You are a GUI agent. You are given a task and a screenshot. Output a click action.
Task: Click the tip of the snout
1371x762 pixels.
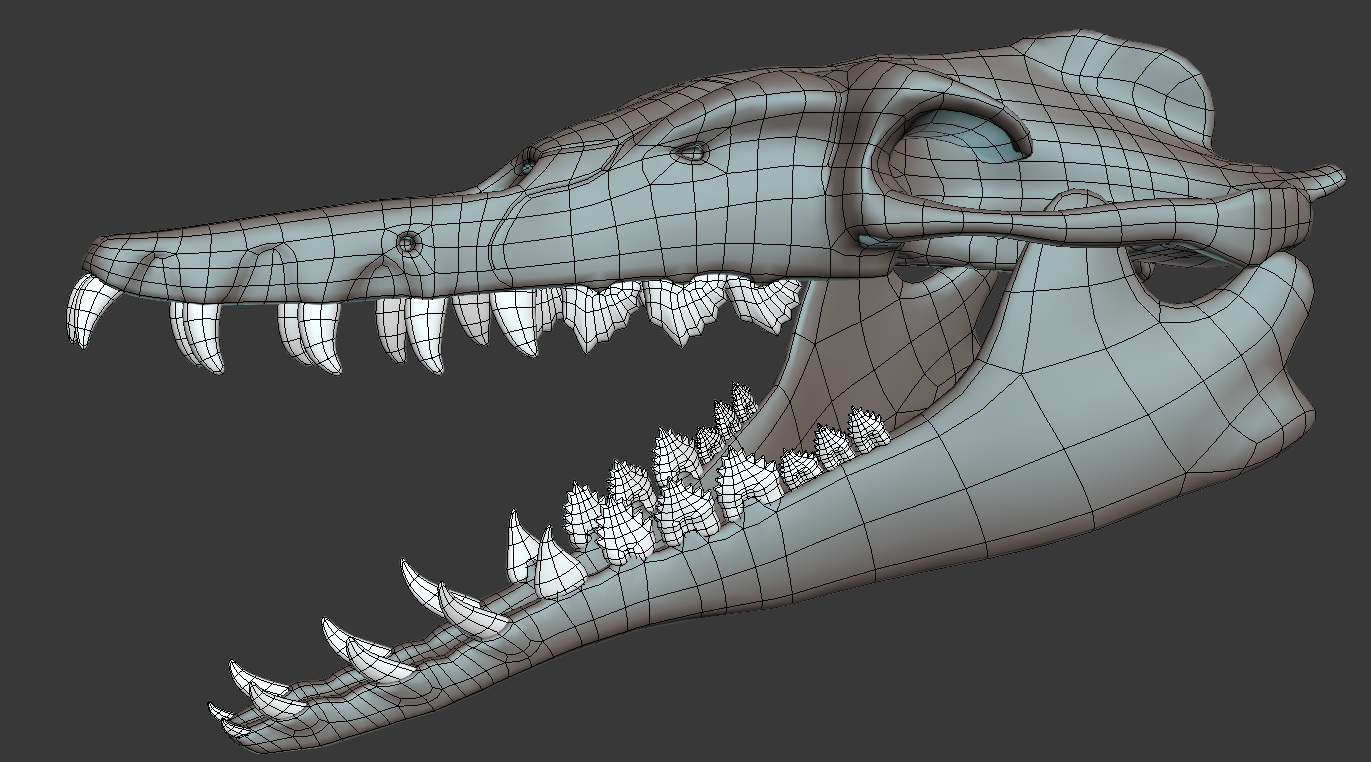pyautogui.click(x=90, y=255)
